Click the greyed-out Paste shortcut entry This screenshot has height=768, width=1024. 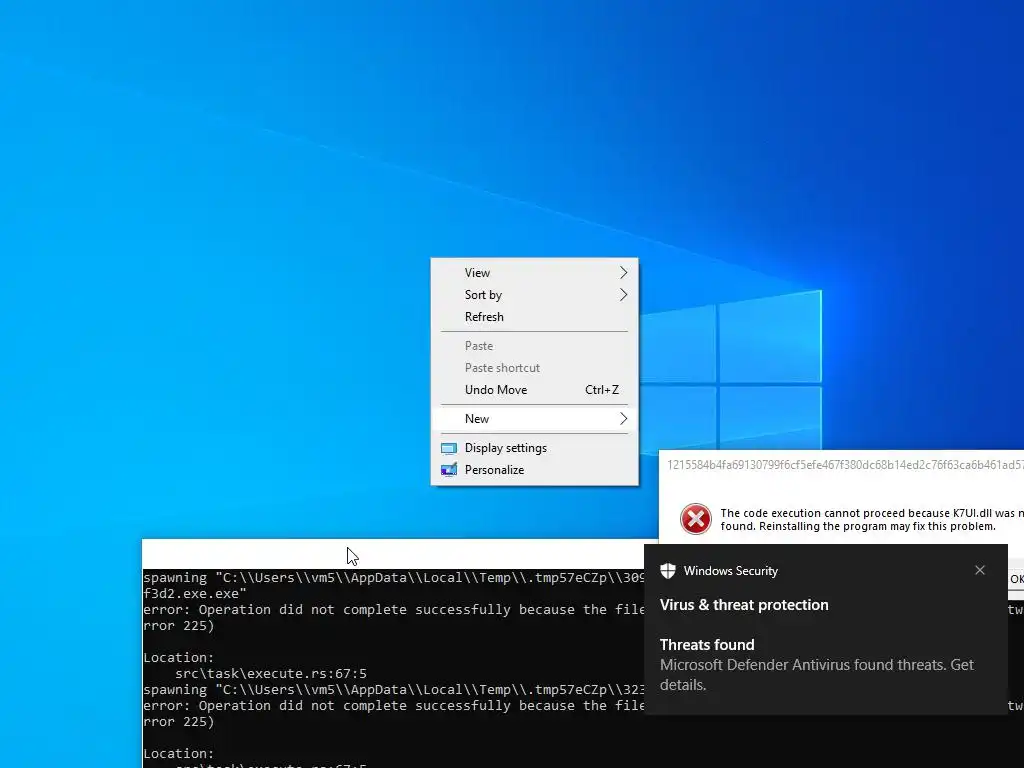(x=534, y=368)
